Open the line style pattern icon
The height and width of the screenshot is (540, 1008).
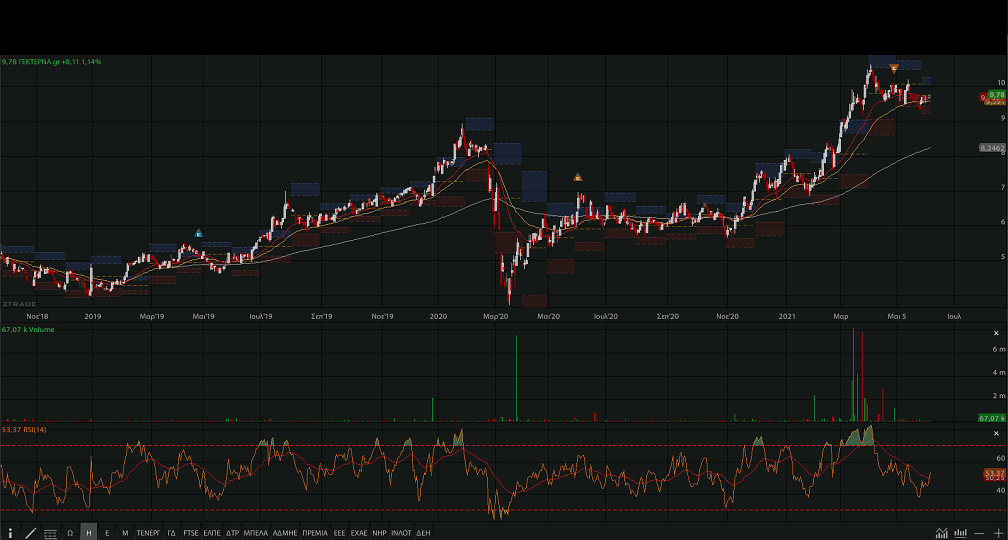pyautogui.click(x=50, y=533)
